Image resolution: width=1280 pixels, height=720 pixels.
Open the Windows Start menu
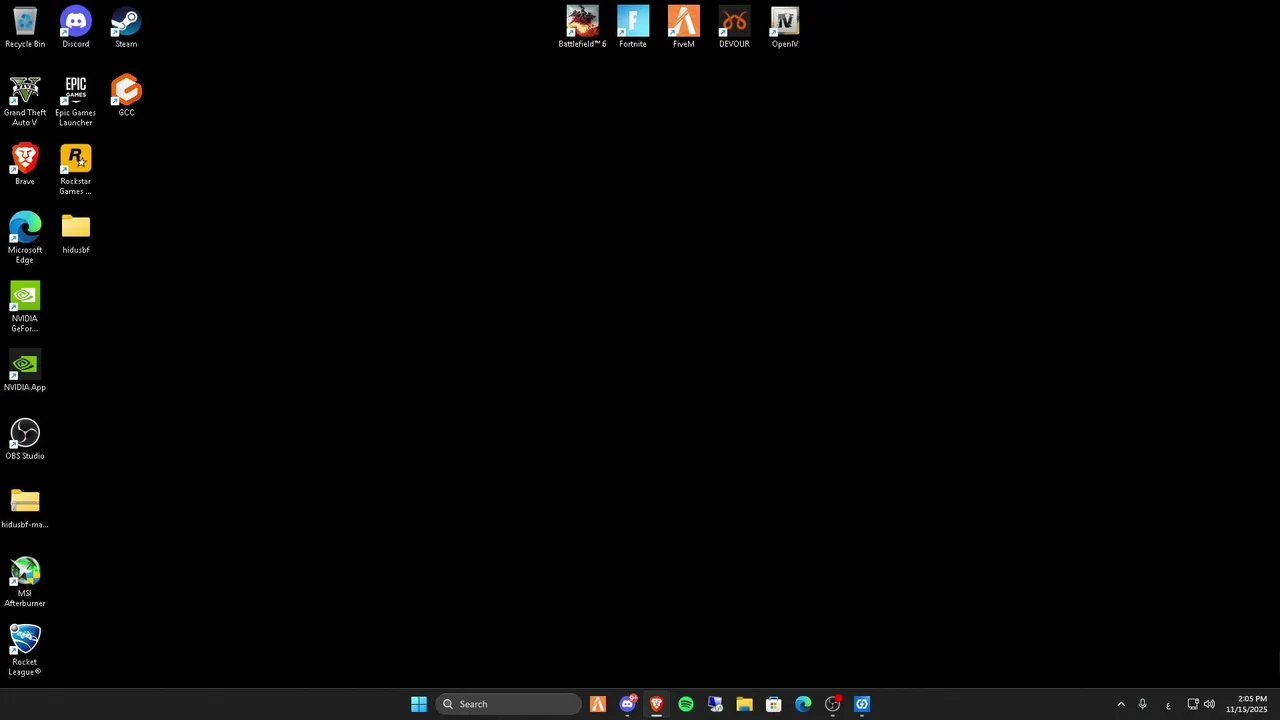click(x=419, y=704)
